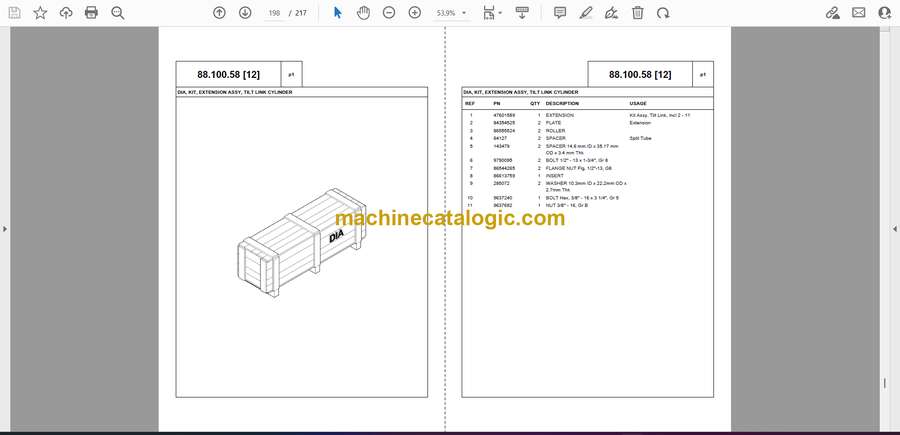
Task: Send the file by email with the envelope icon
Action: 859,13
